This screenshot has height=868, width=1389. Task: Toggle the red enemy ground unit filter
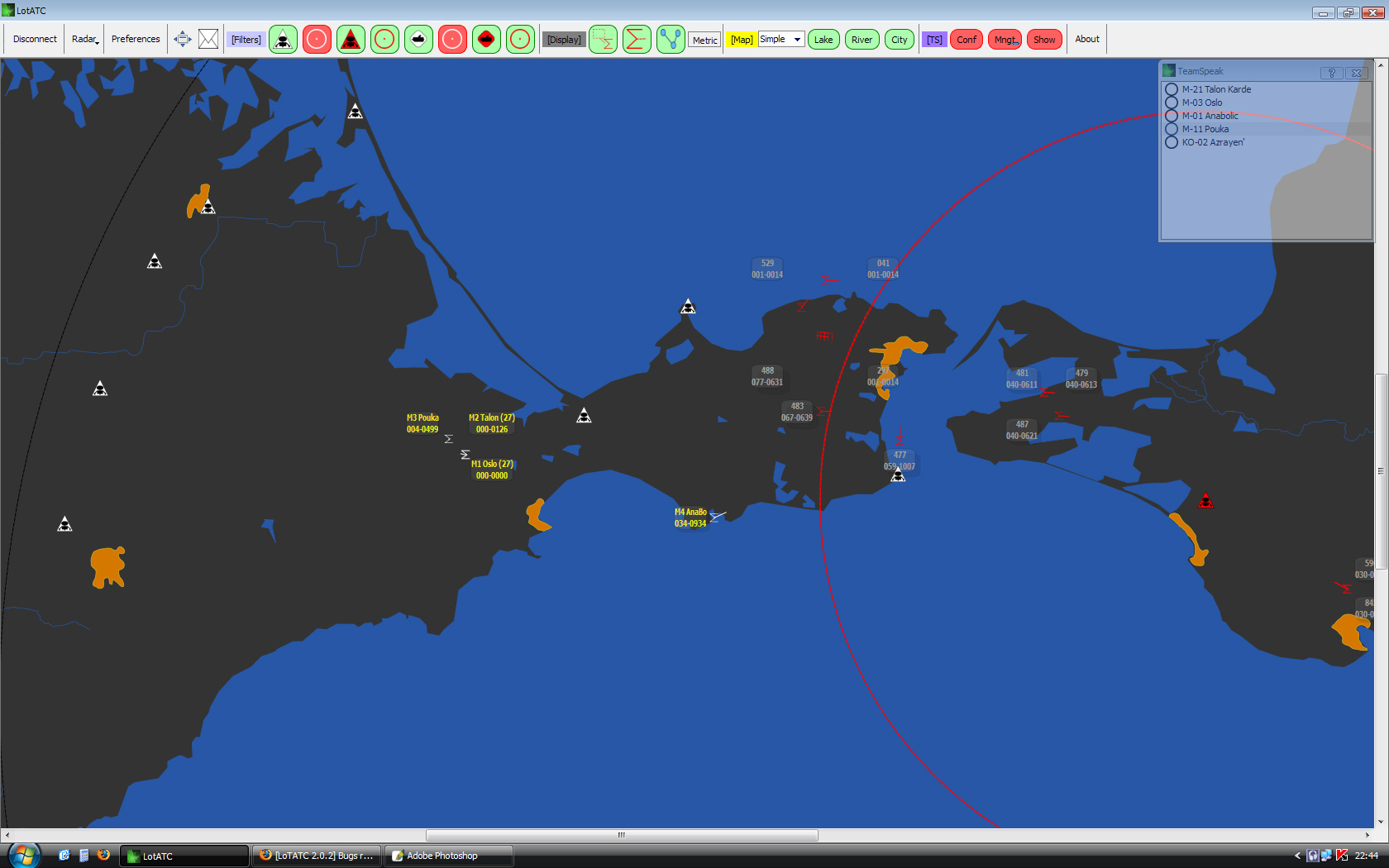pos(351,39)
